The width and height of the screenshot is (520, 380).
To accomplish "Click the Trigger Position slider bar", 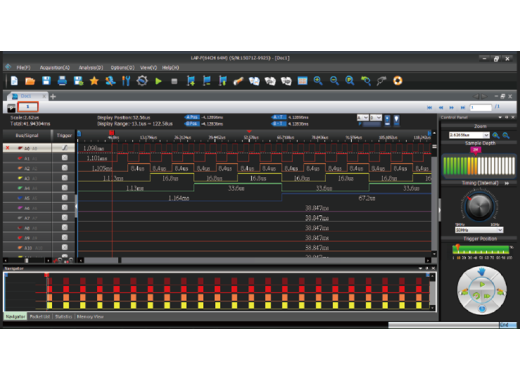I will tap(480, 249).
